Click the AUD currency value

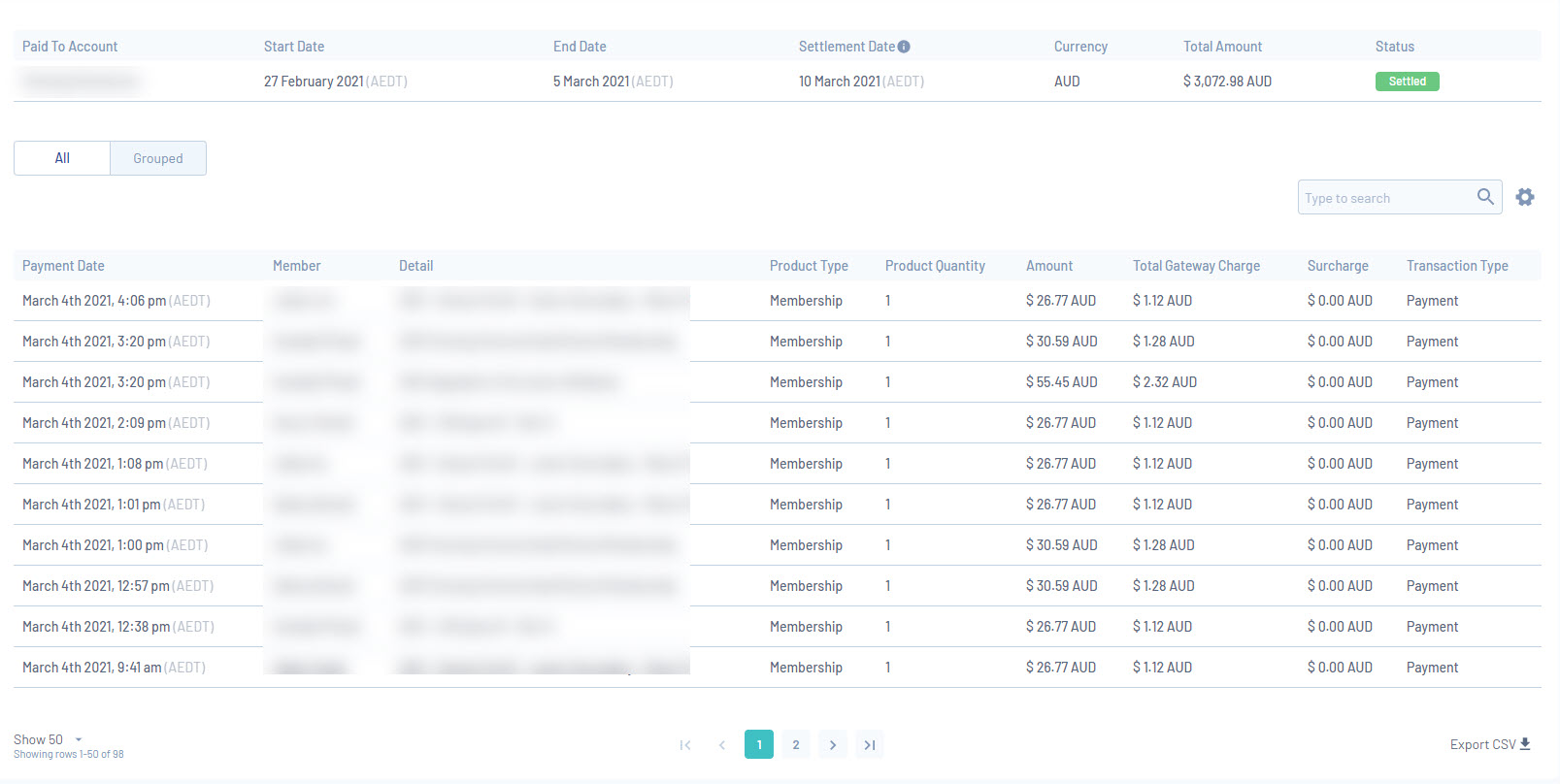pos(1067,82)
